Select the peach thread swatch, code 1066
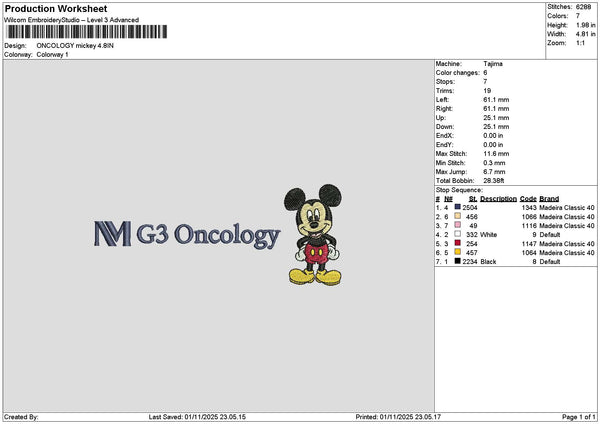The width and height of the screenshot is (600, 424). (x=457, y=216)
